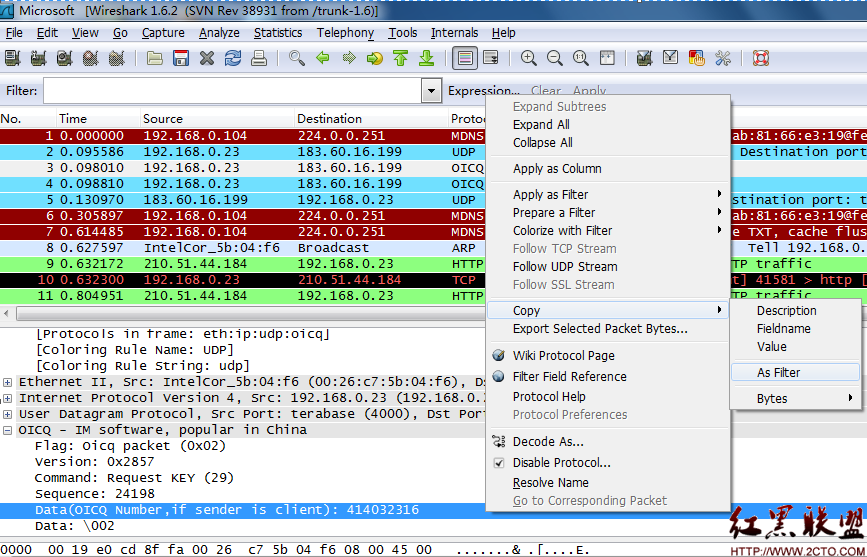
Task: Open a capture file folder icon
Action: tap(155, 58)
